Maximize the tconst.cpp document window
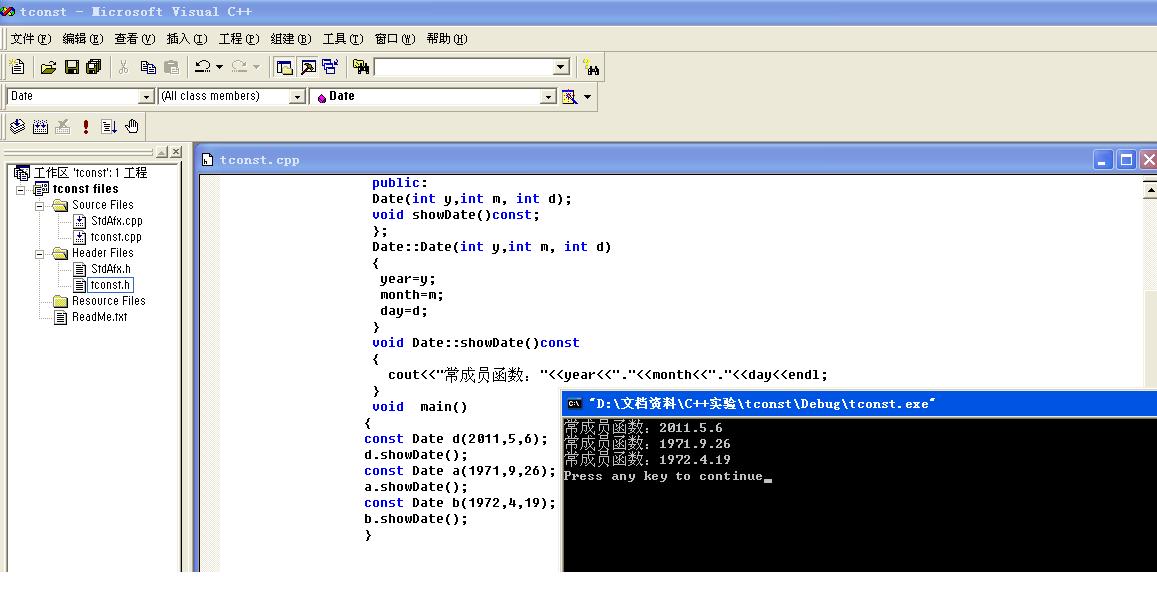This screenshot has width=1157, height=597. 1126,160
